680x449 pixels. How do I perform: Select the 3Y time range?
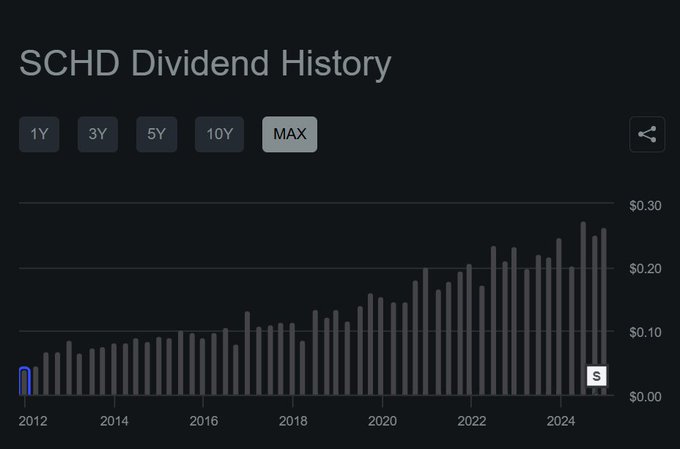coord(98,134)
